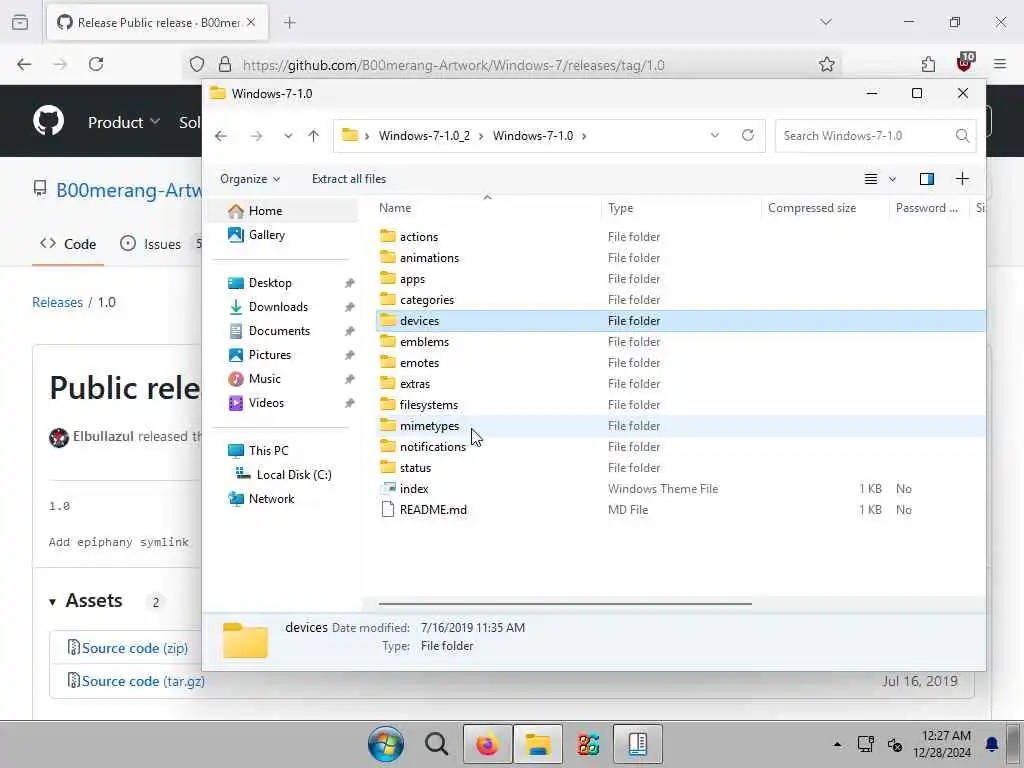Select the mimetypes folder

(x=429, y=426)
